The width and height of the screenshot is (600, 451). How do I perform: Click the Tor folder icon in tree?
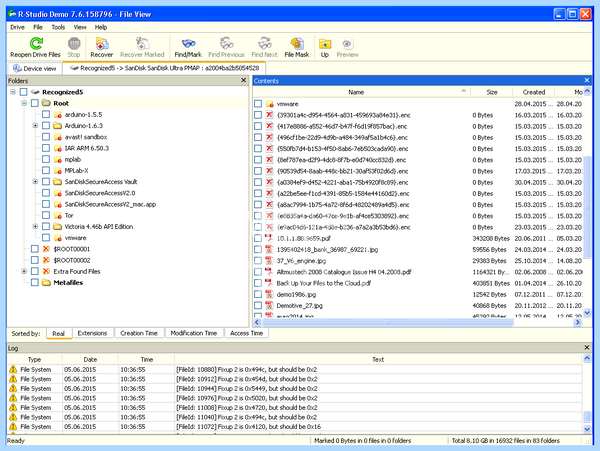coord(58,215)
